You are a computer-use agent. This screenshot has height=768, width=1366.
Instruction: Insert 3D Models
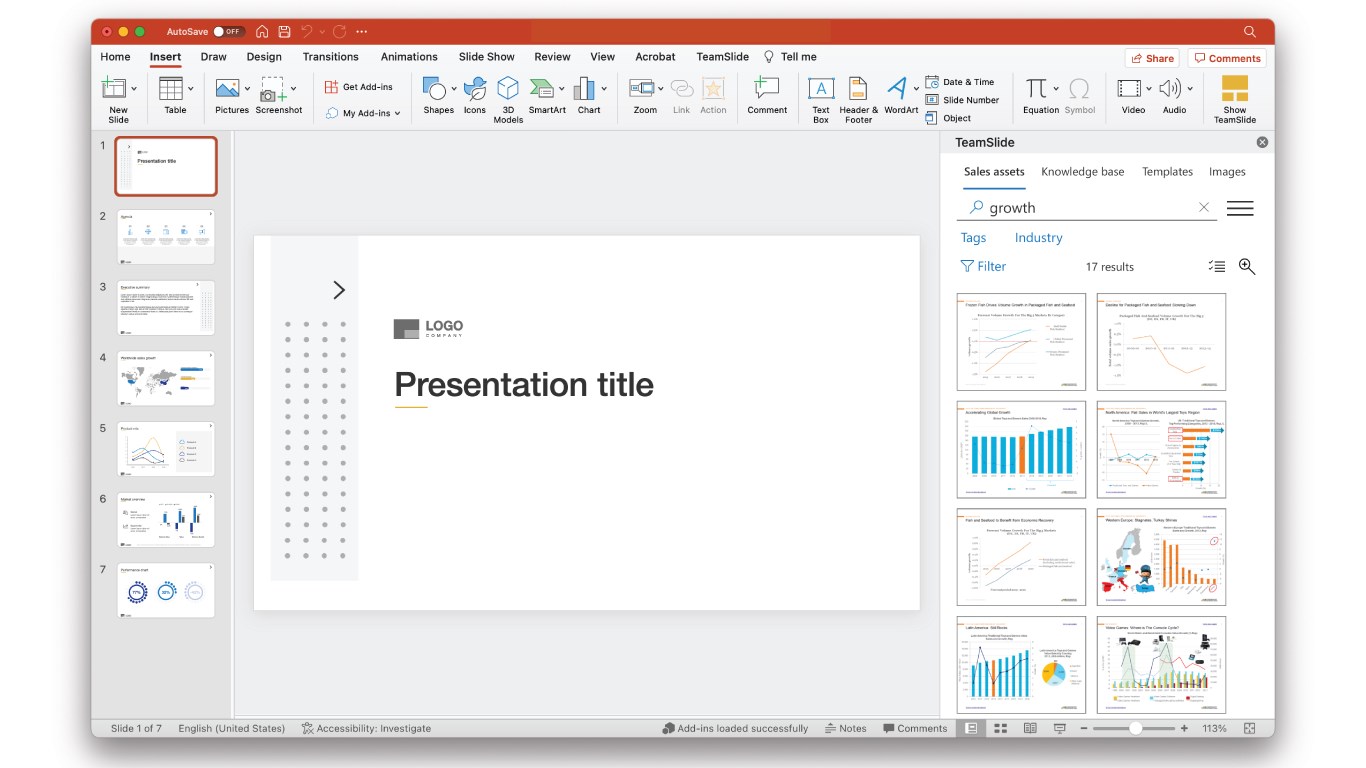click(508, 100)
